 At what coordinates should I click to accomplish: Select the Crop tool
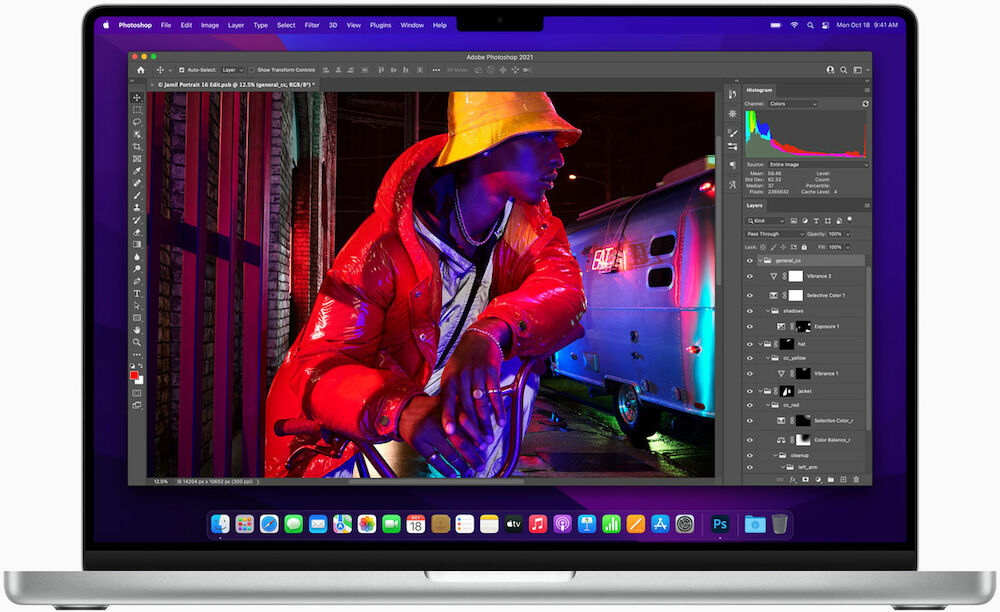pyautogui.click(x=136, y=147)
